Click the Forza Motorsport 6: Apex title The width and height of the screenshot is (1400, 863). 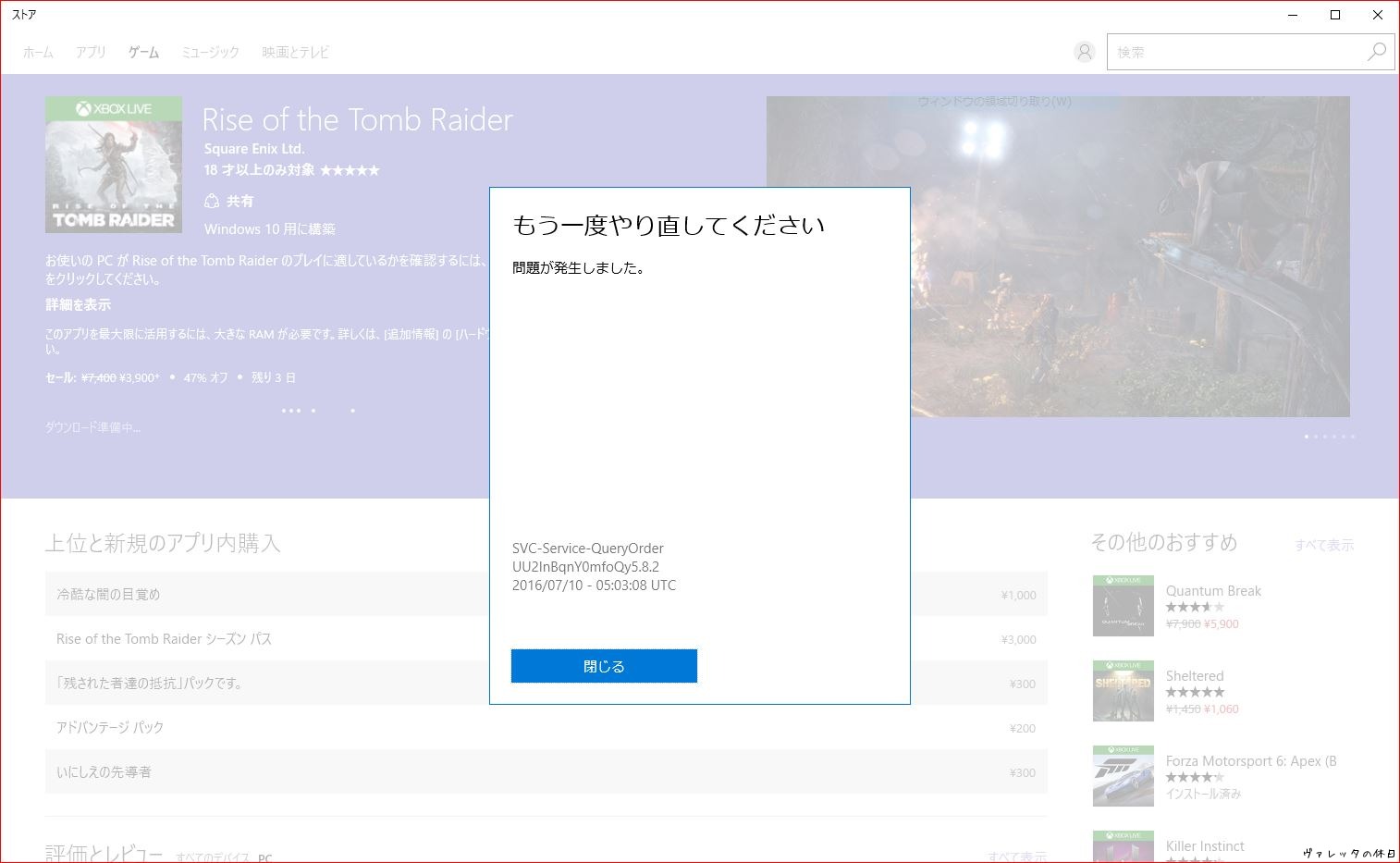tap(1251, 761)
